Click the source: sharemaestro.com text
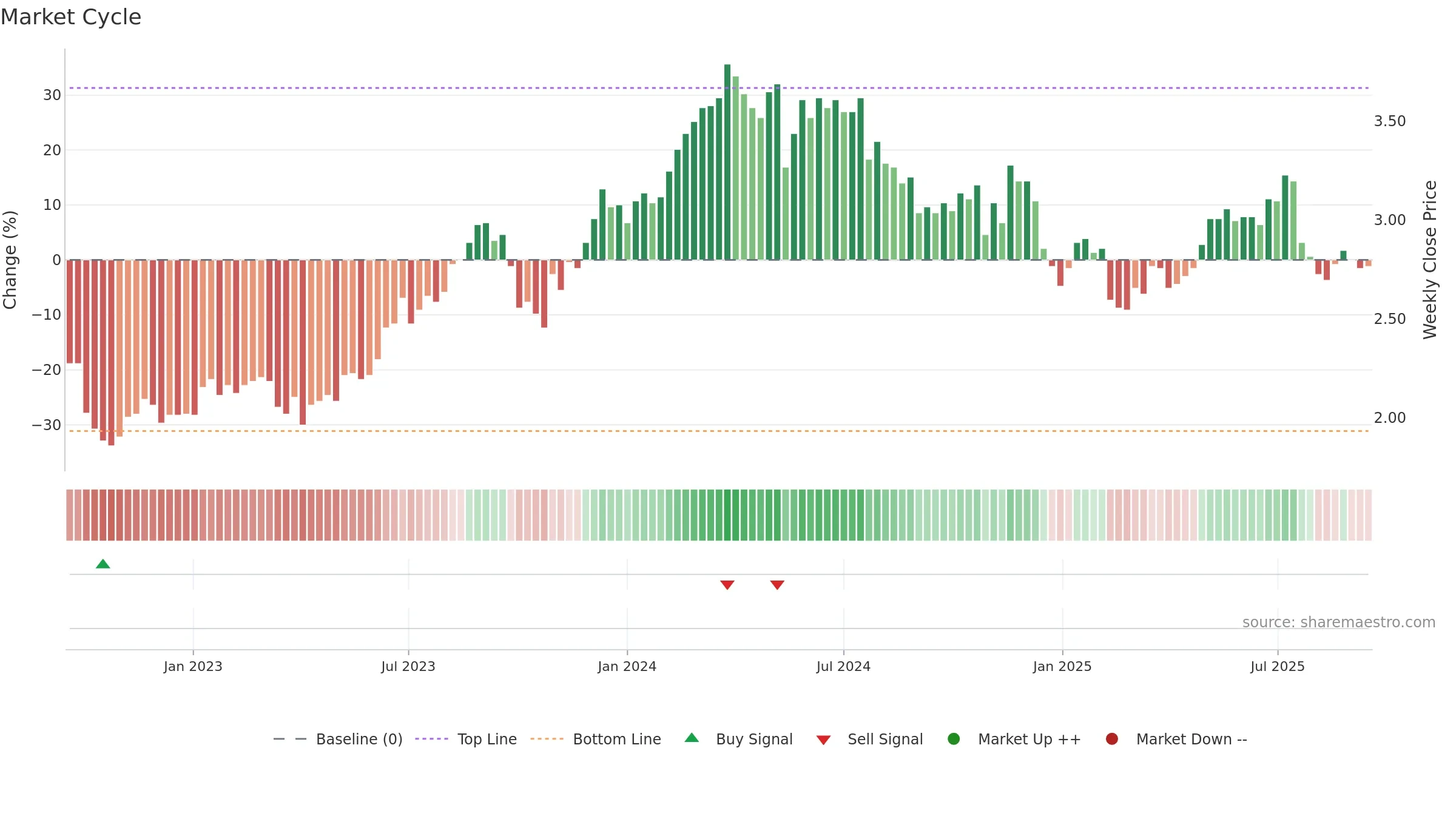 [1339, 622]
